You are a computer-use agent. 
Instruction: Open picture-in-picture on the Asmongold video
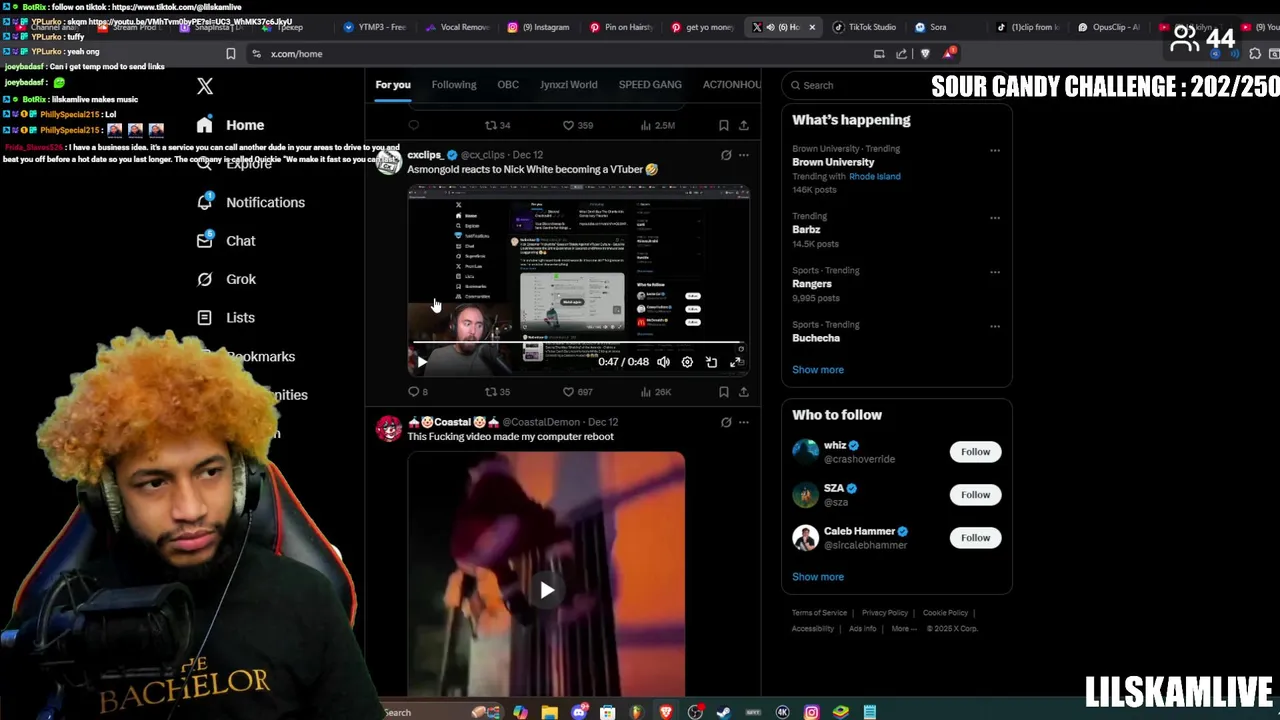point(711,362)
